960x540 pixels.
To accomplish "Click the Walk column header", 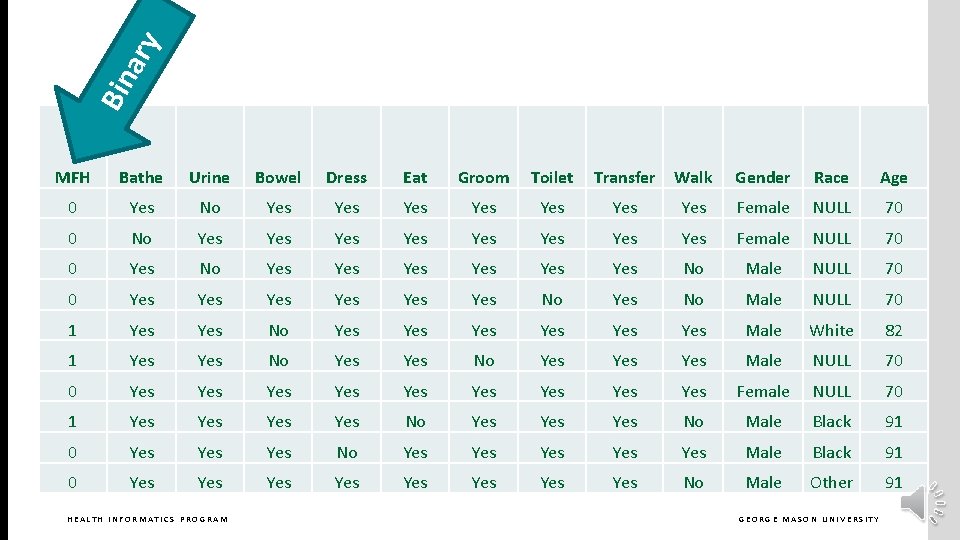I will tap(693, 178).
